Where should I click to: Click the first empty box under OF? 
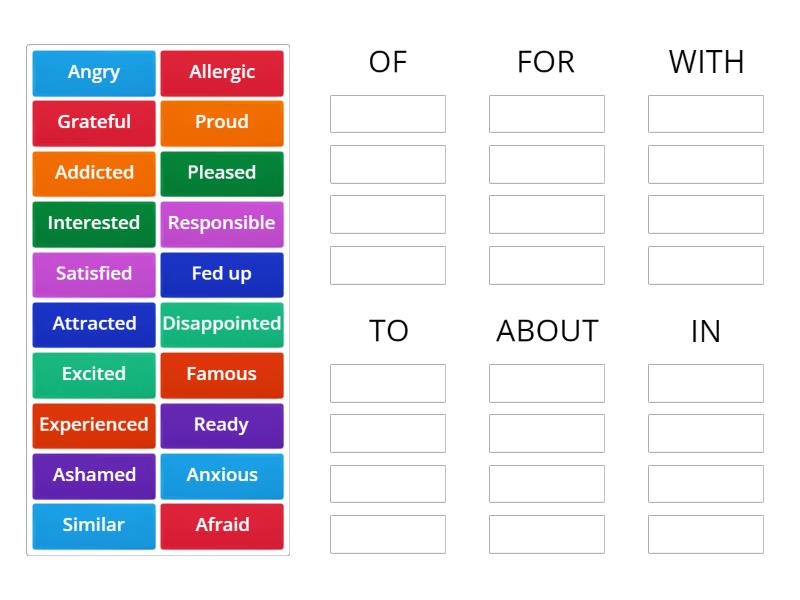tap(388, 113)
